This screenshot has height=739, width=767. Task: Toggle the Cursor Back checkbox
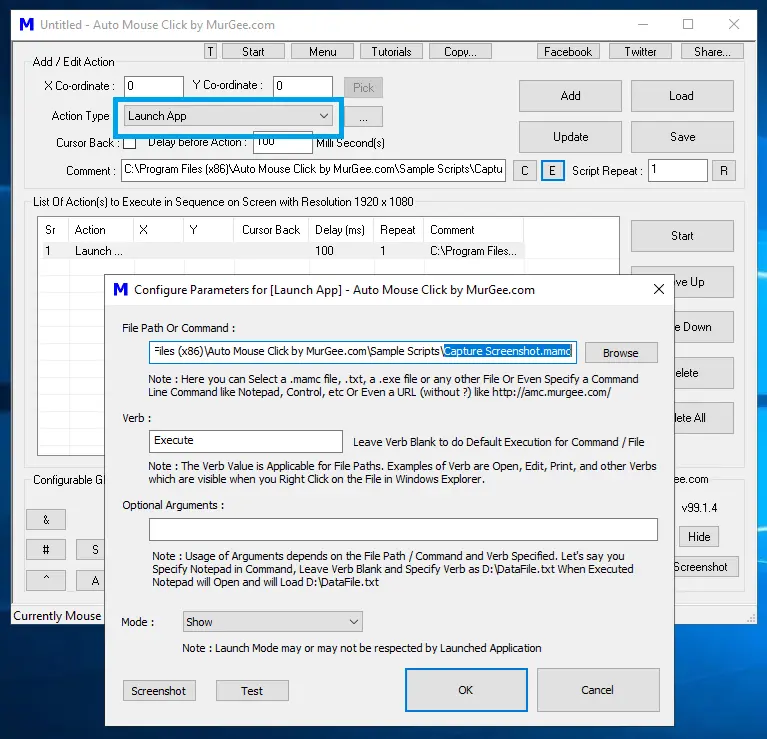pos(130,143)
